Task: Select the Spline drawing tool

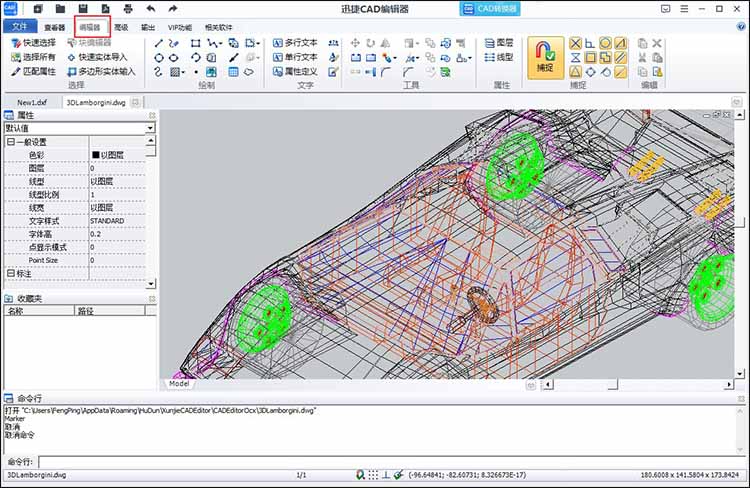Action: 159,72
